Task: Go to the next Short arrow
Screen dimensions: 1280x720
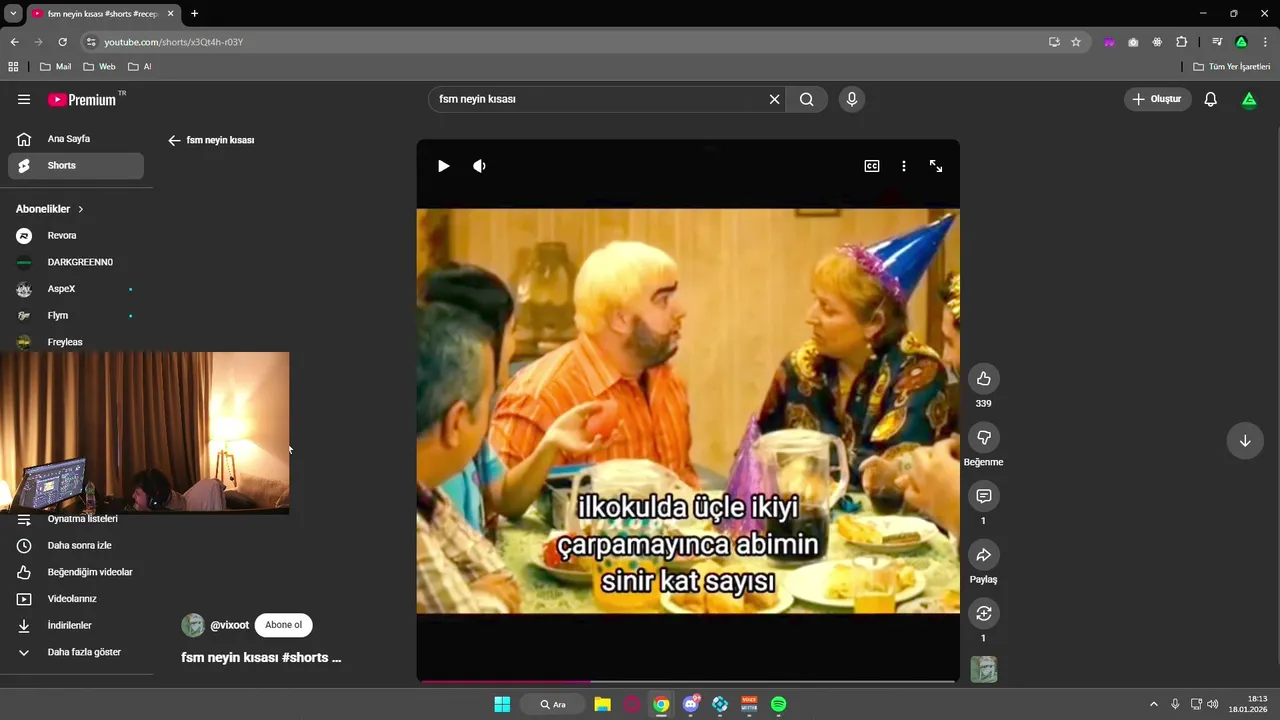Action: click(x=1245, y=441)
